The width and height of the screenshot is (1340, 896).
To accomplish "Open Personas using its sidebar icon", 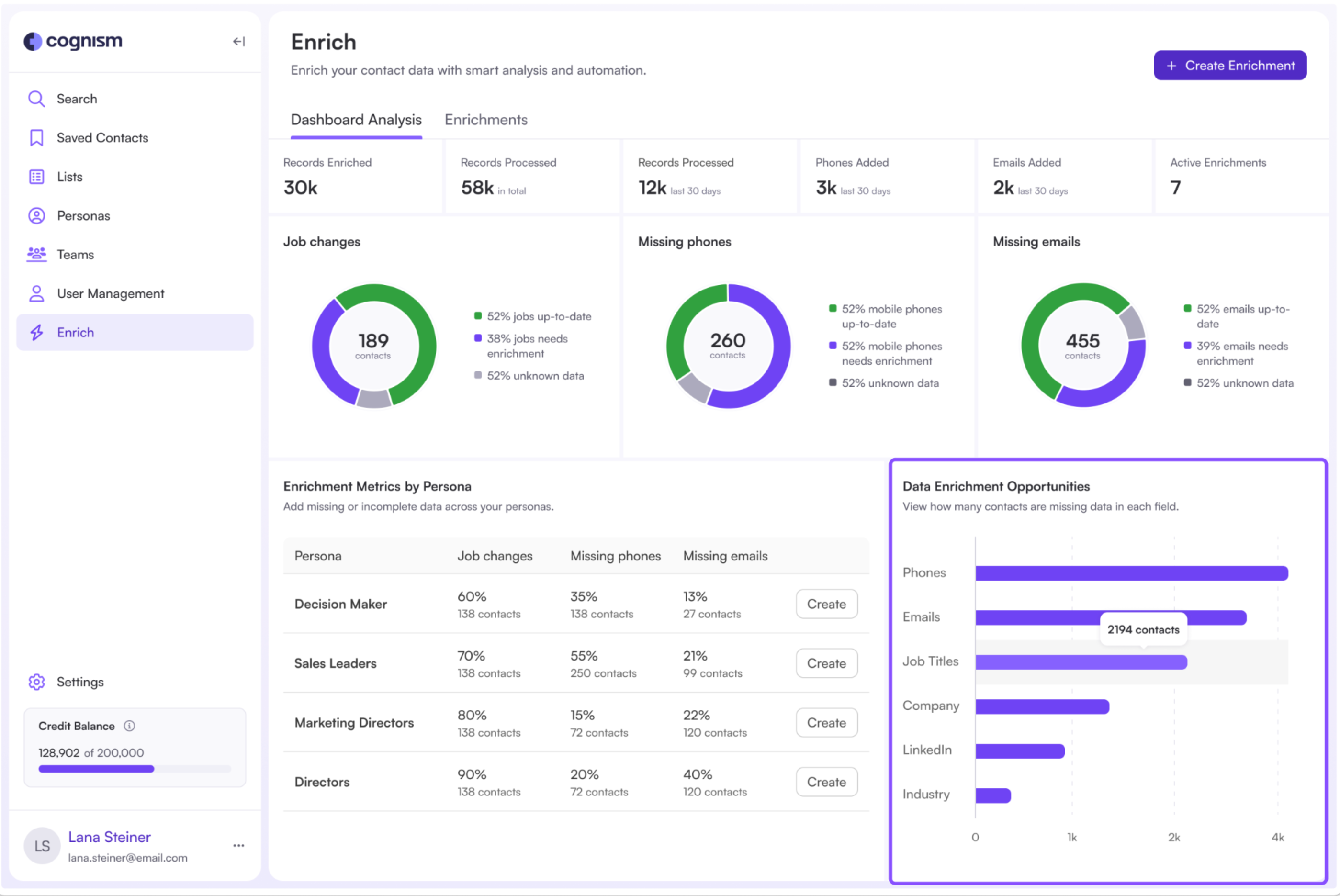I will pyautogui.click(x=36, y=215).
